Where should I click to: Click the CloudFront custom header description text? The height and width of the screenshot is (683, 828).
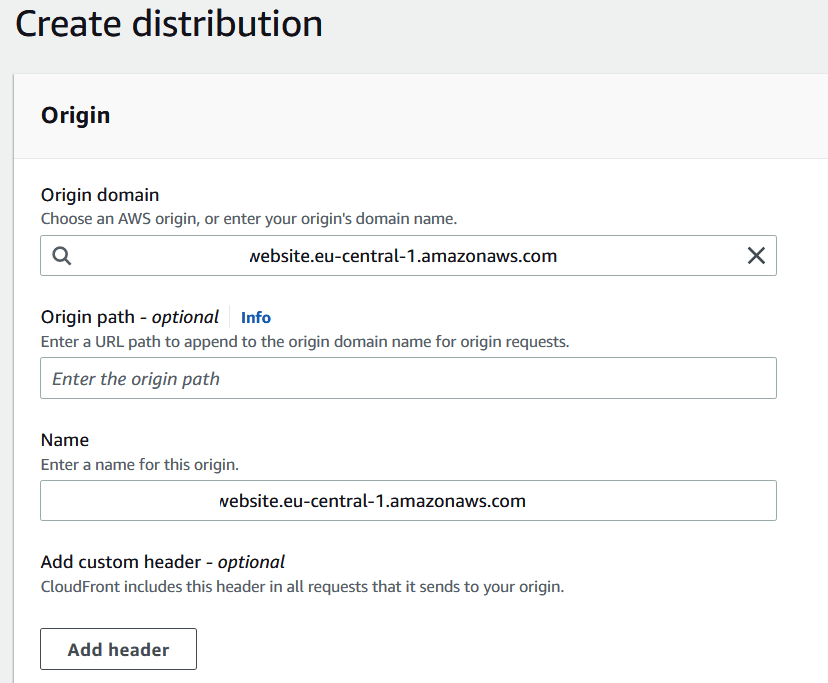pos(302,586)
